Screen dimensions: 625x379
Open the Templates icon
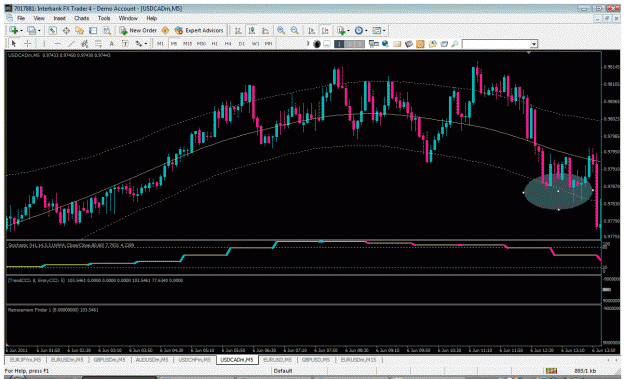pyautogui.click(x=376, y=30)
